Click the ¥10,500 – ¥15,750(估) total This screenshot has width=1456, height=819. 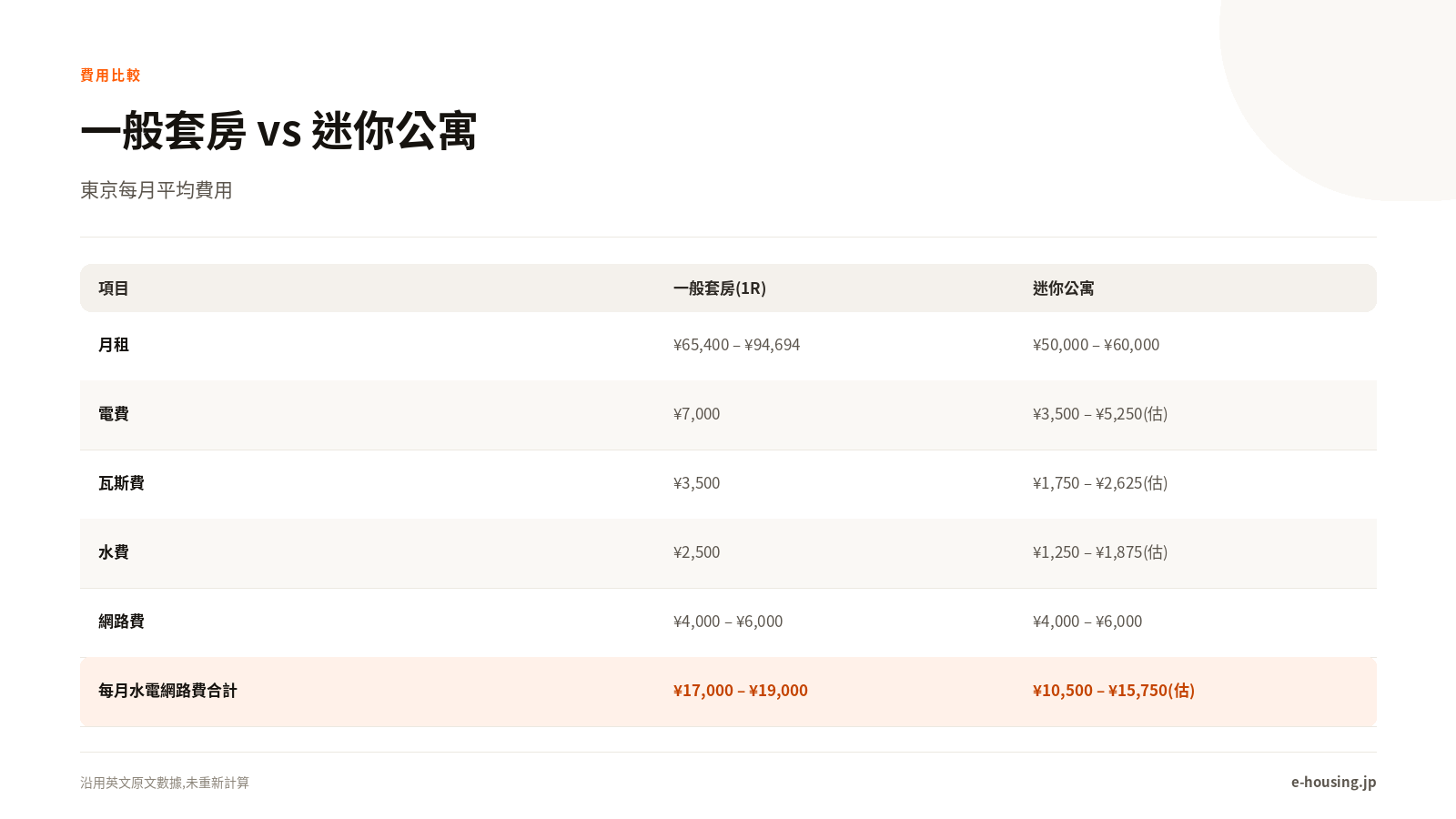(x=1114, y=691)
